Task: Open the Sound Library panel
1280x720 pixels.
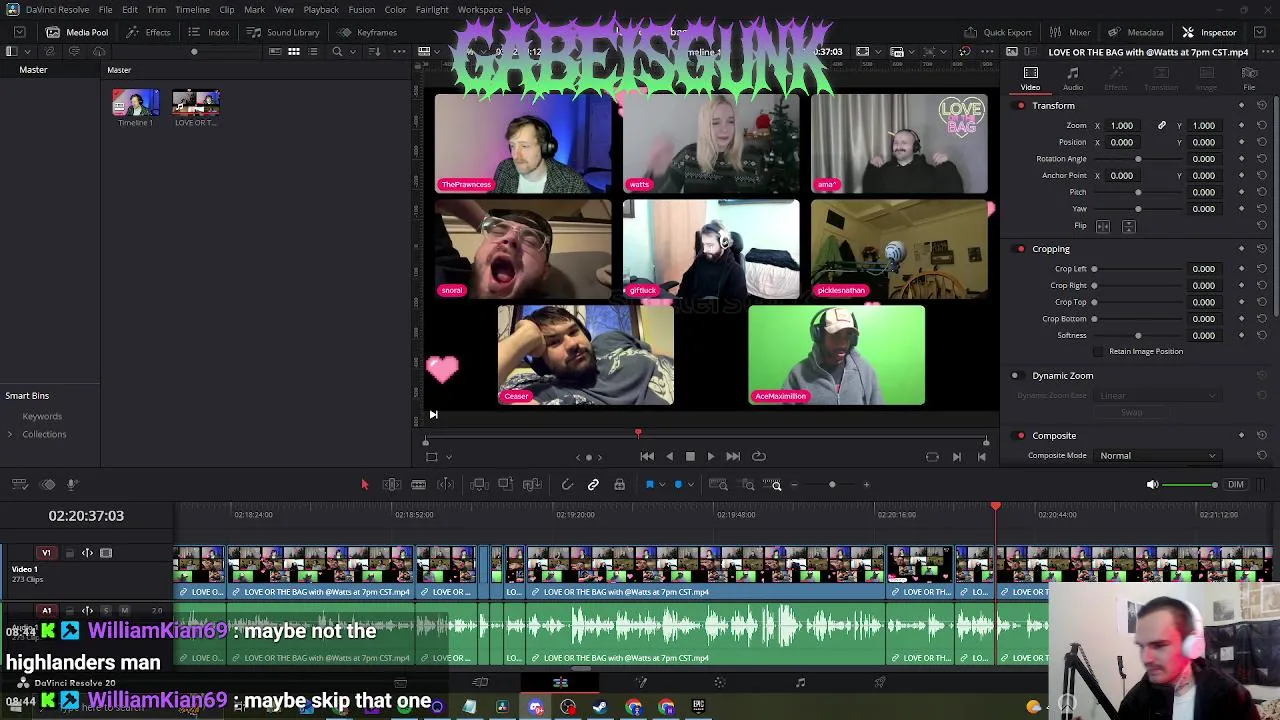Action: point(283,32)
